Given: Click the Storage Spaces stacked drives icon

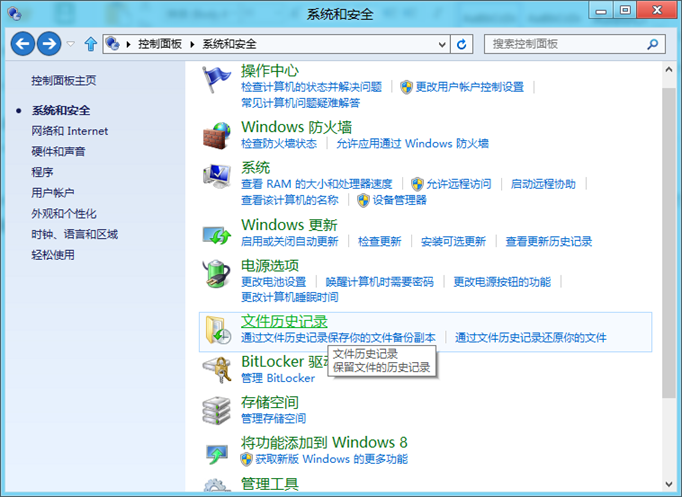Looking at the screenshot, I should [217, 410].
